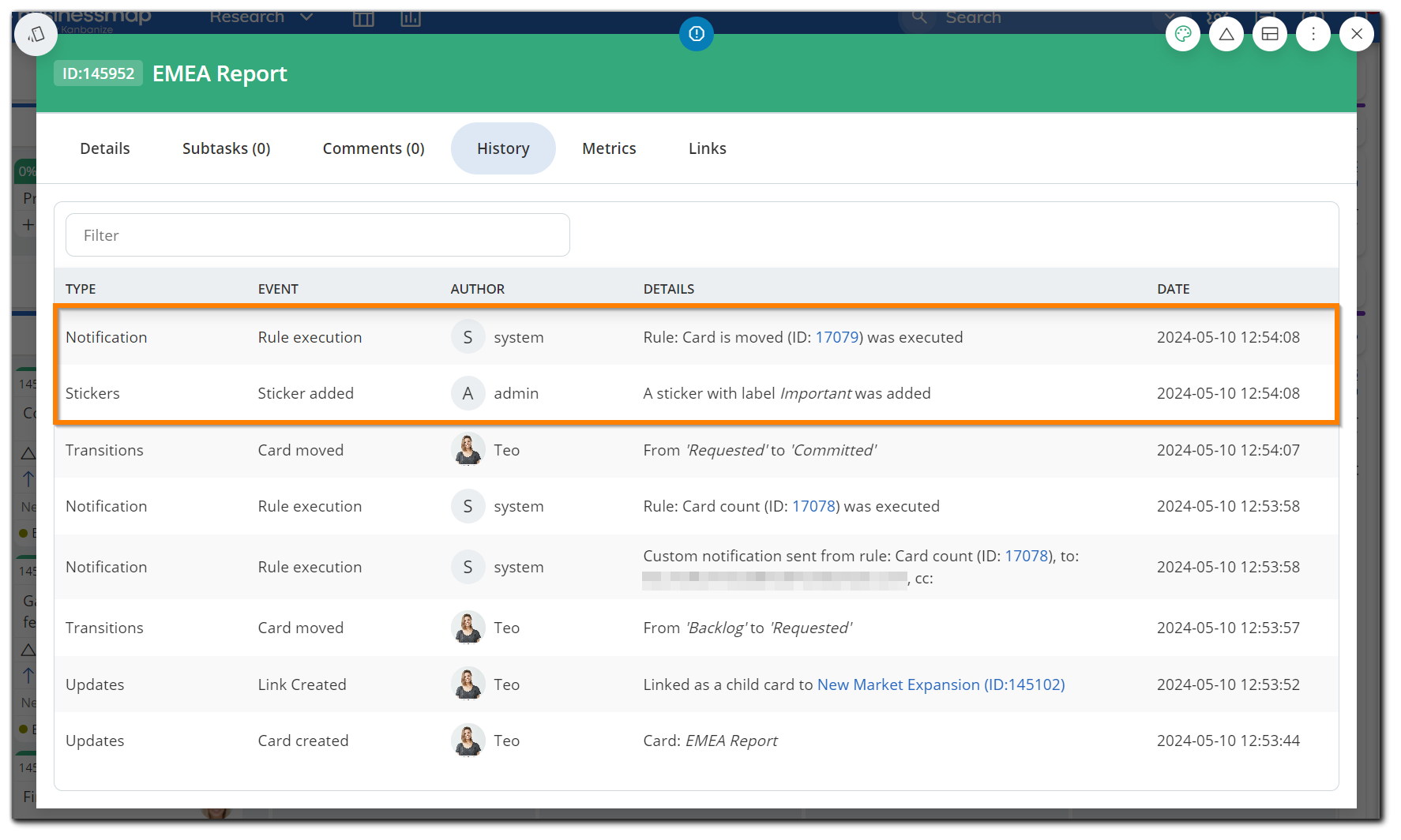This screenshot has width=1401, height=840.
Task: Open the Links tab
Action: tap(707, 148)
